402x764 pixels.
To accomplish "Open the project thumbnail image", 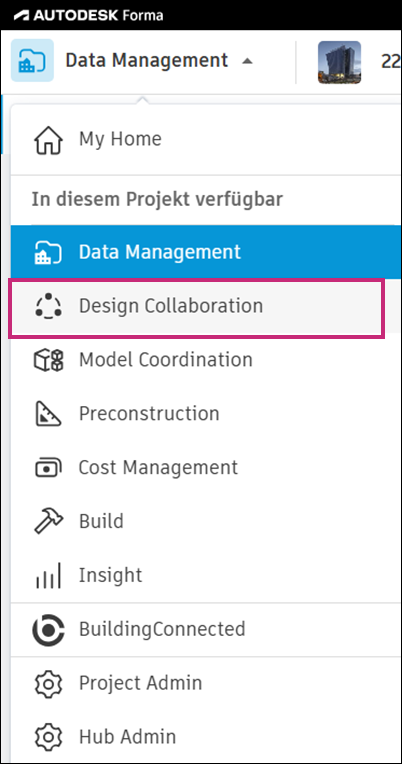I will [x=340, y=62].
